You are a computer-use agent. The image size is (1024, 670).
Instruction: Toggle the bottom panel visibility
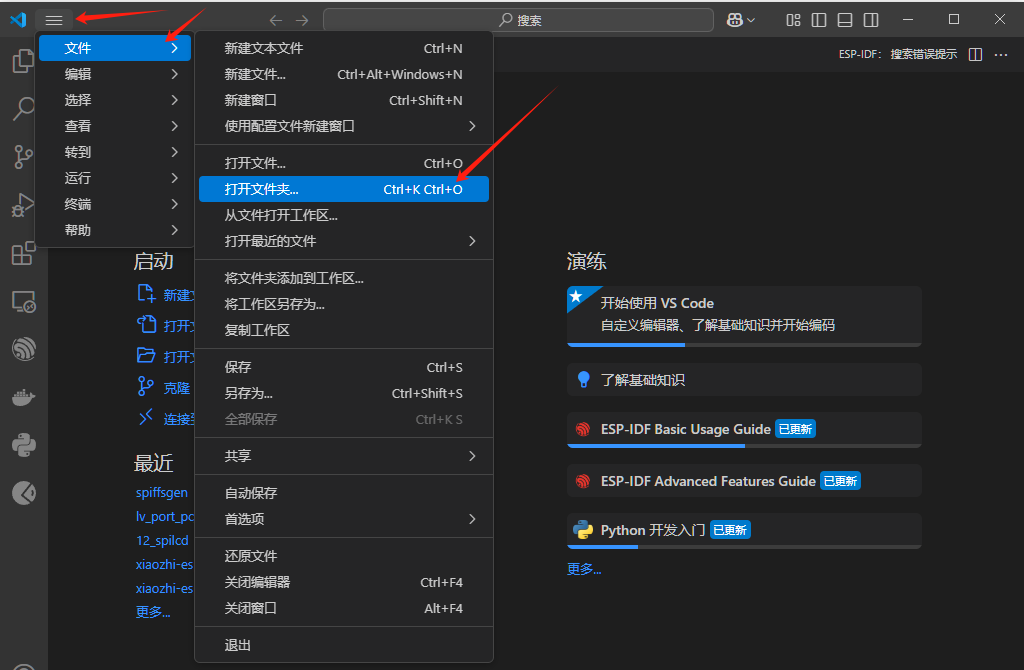point(845,19)
